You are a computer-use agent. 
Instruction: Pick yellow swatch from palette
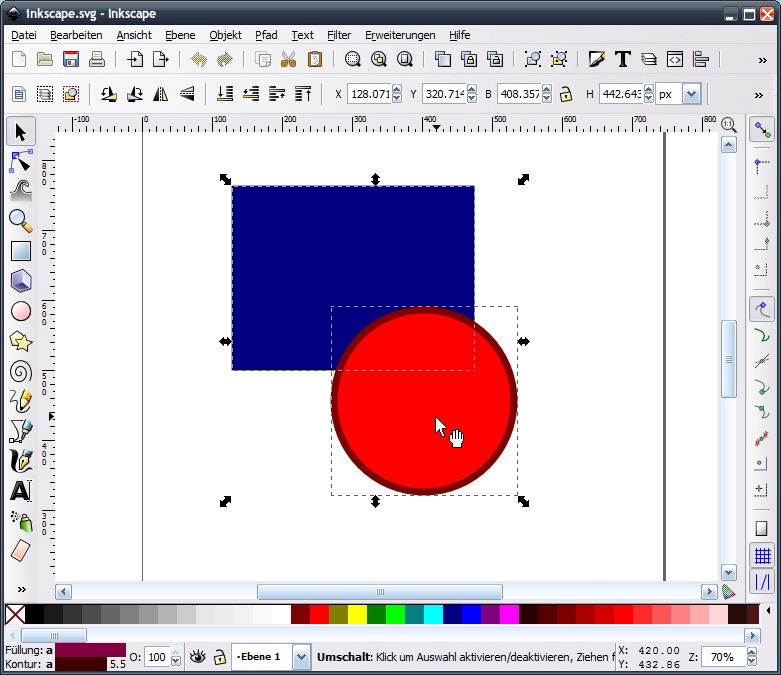(357, 614)
